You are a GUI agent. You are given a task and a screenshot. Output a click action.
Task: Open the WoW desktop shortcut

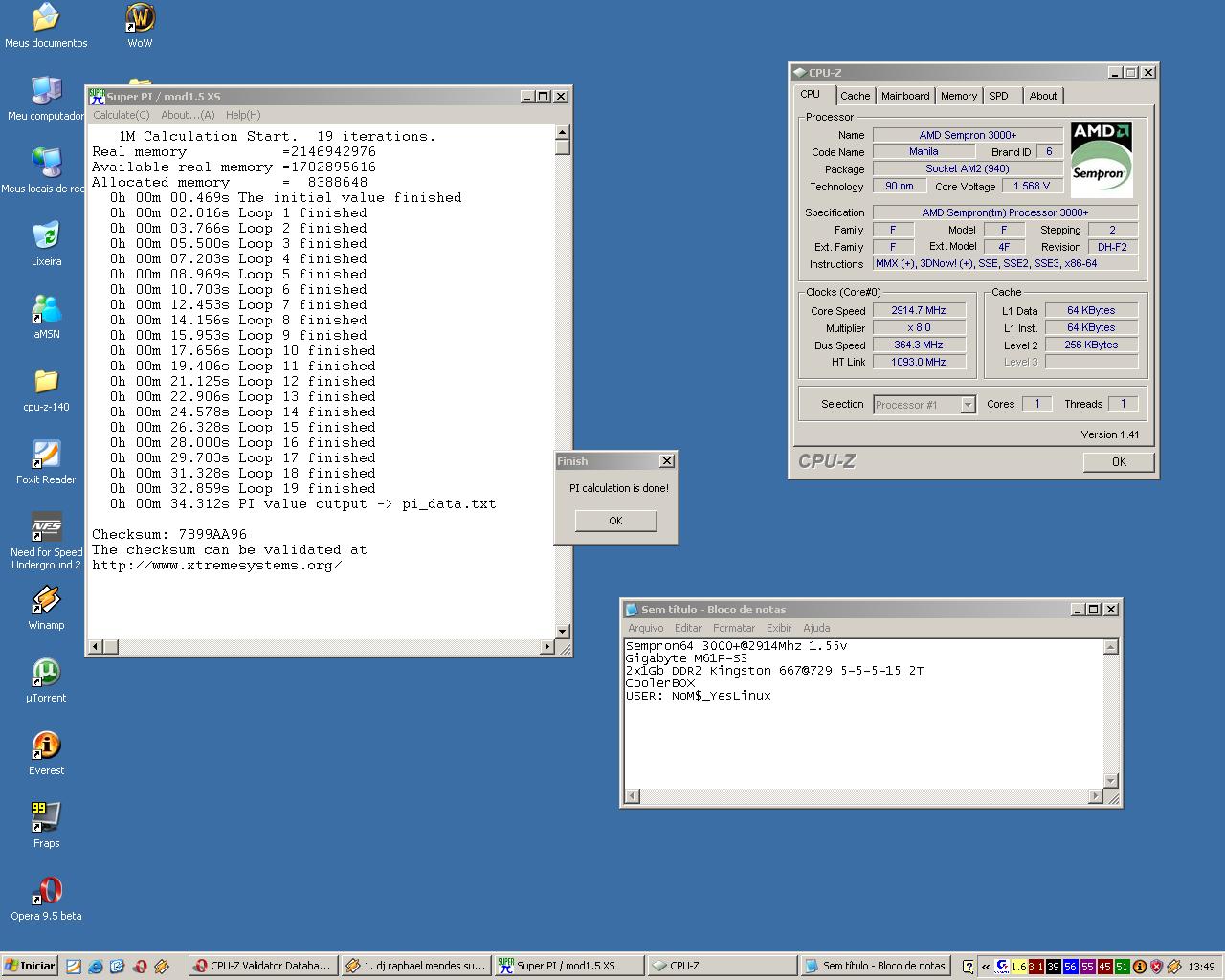(140, 26)
